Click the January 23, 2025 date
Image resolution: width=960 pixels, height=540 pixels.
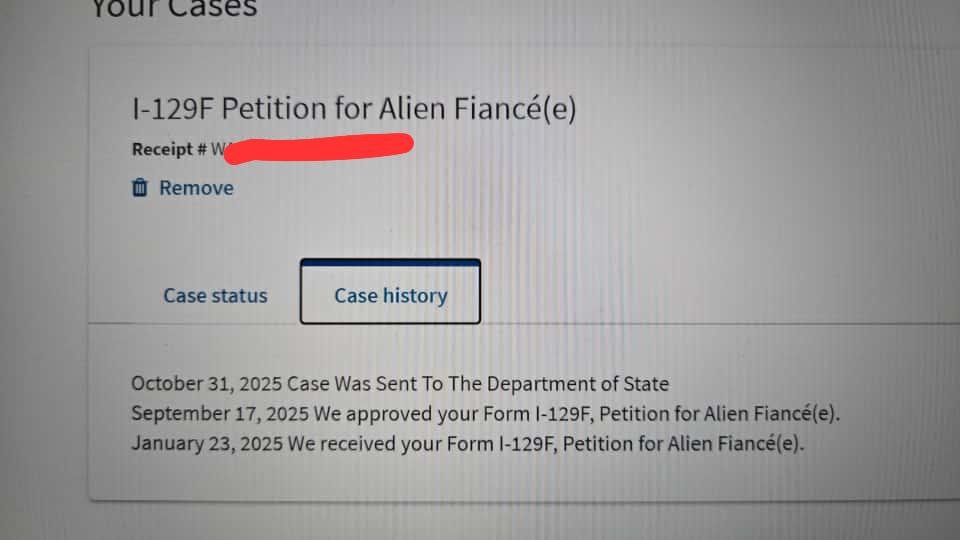[x=207, y=444]
